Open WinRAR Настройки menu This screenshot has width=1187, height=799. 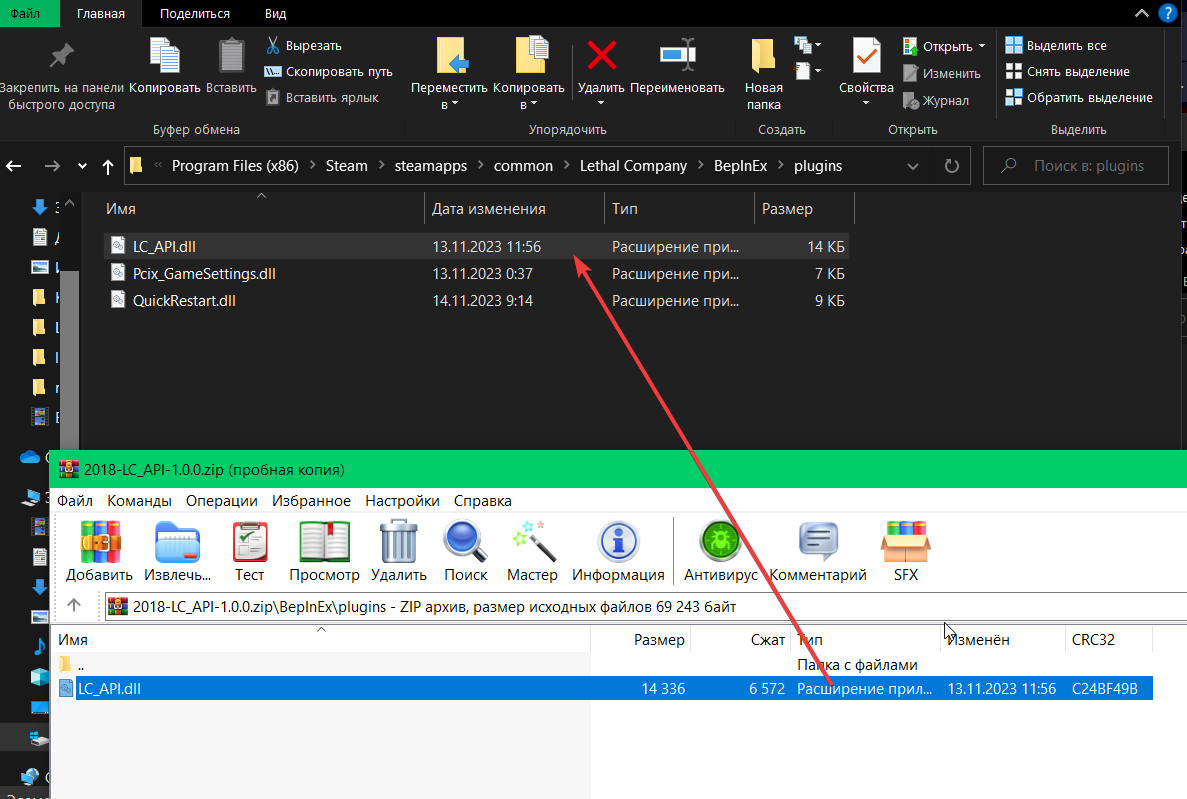402,501
